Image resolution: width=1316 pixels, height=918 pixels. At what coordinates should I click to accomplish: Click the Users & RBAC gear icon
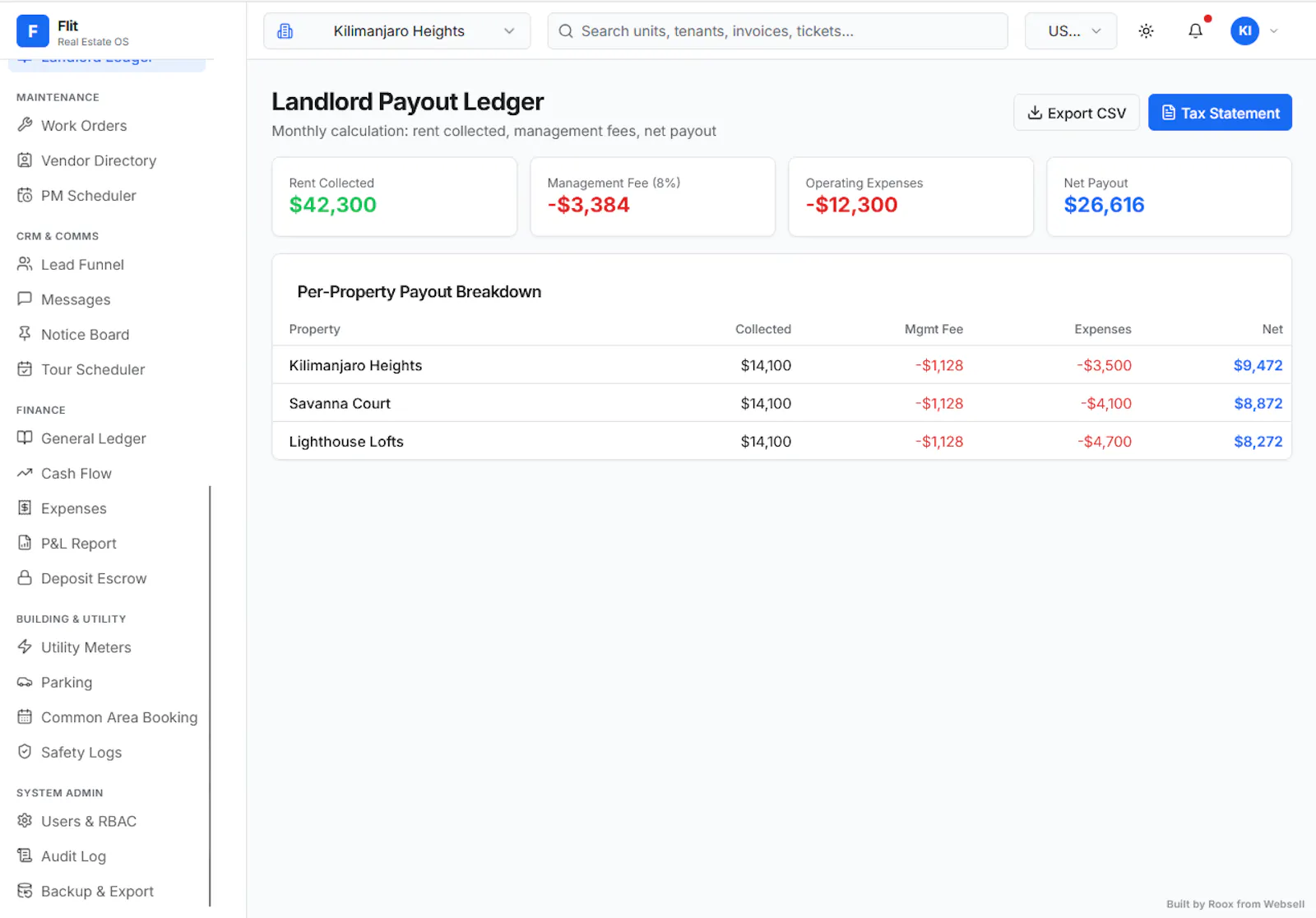pos(25,821)
